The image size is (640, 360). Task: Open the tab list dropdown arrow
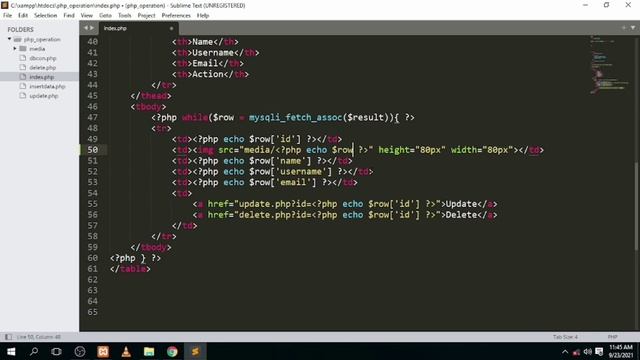click(x=633, y=28)
